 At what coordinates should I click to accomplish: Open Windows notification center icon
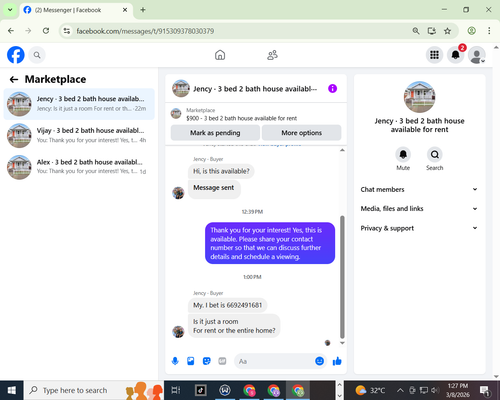(484, 390)
